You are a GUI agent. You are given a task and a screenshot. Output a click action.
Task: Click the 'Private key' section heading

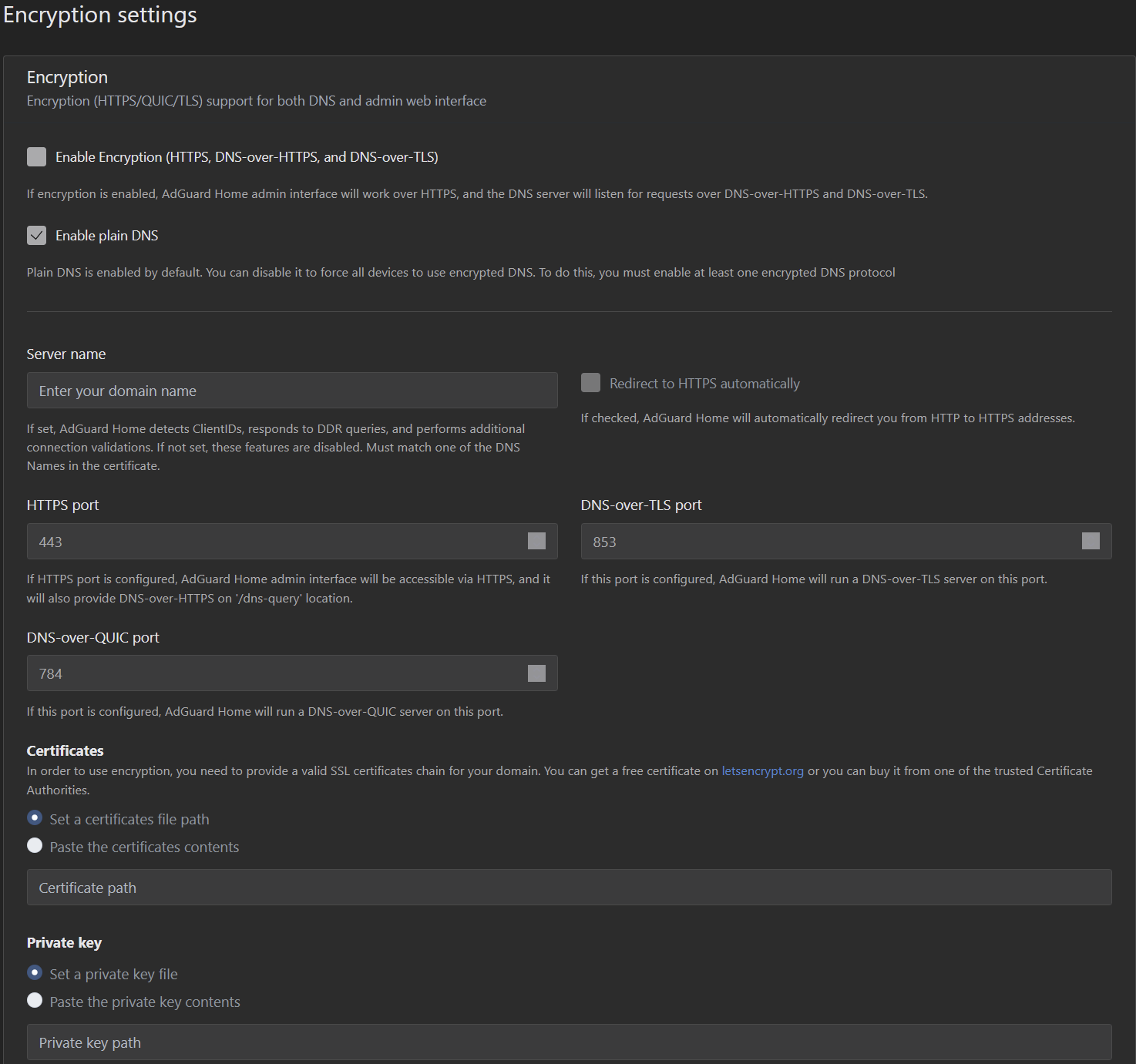64,943
